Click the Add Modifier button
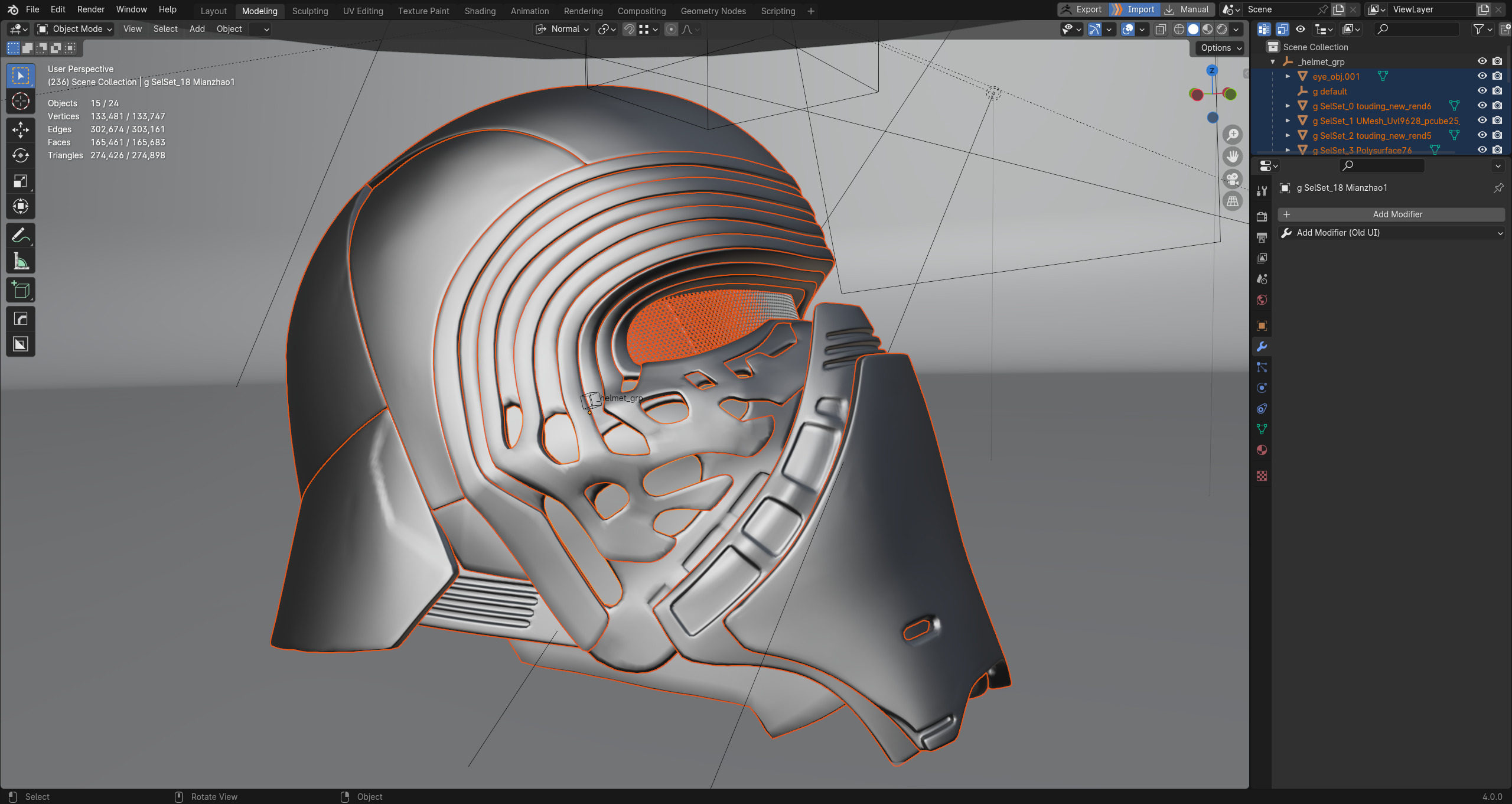The image size is (1512, 804). click(1391, 214)
